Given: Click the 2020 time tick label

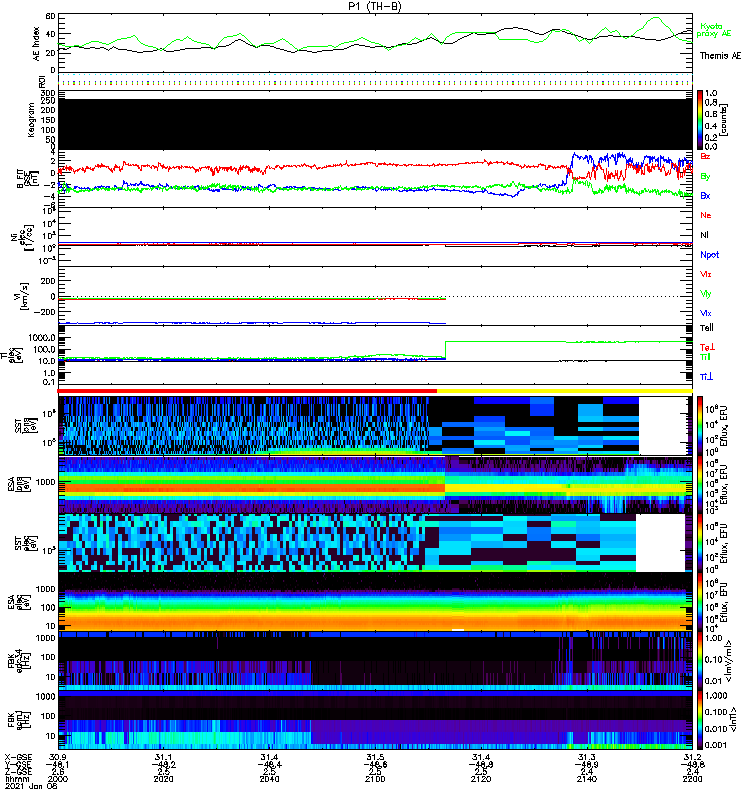Looking at the screenshot, I should 163,779.
